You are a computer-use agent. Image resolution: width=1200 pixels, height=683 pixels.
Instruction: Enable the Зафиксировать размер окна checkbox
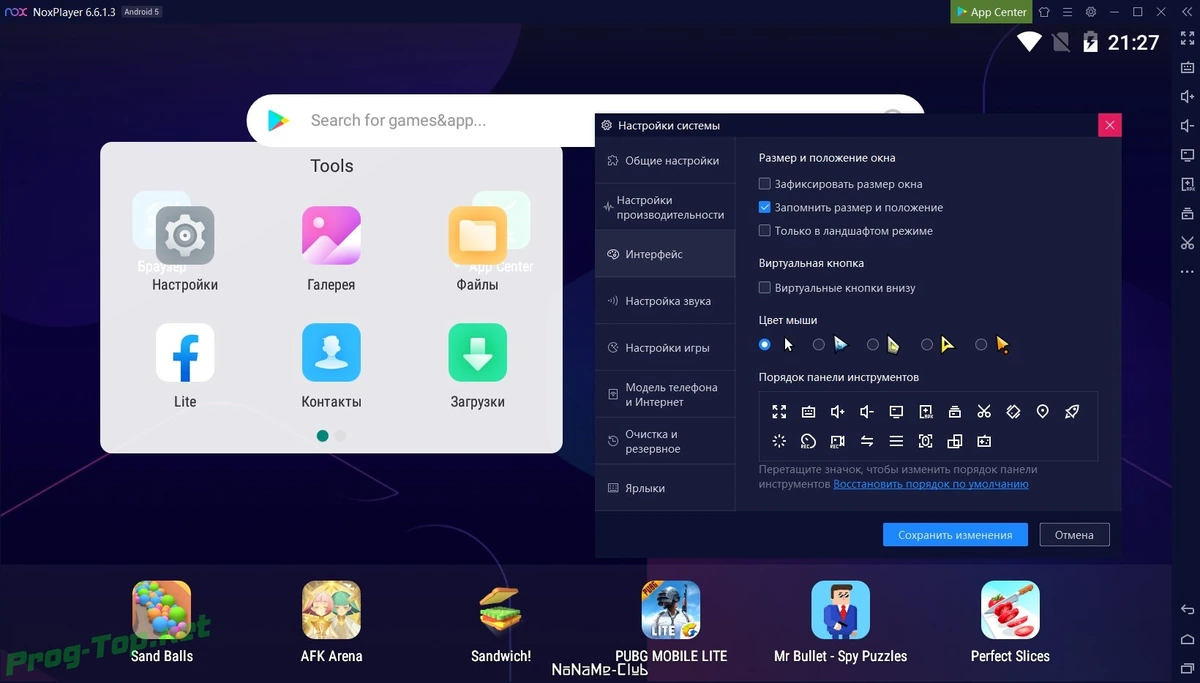tap(765, 184)
